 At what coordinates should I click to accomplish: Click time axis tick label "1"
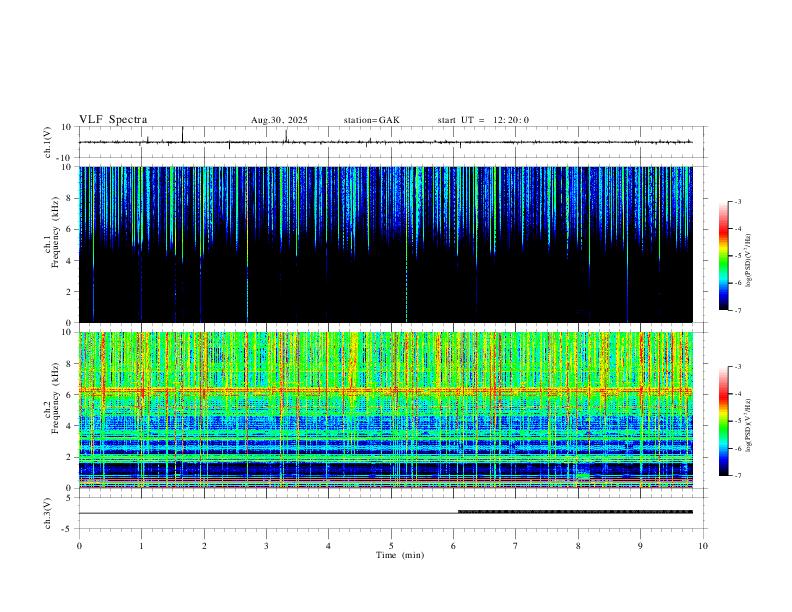(x=141, y=546)
